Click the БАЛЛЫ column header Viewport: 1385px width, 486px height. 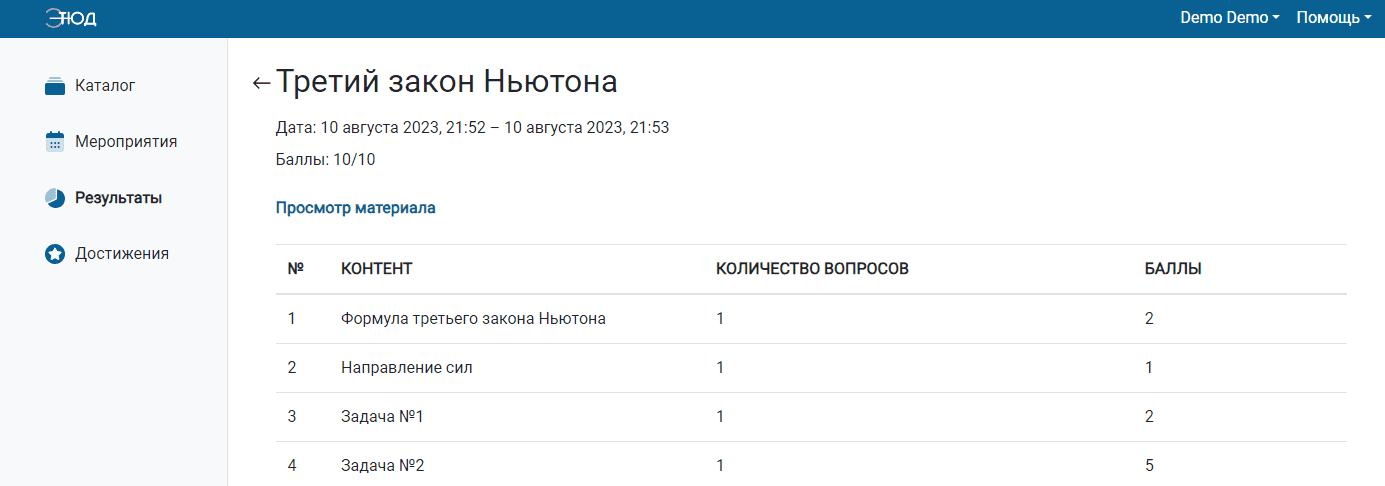pyautogui.click(x=1173, y=269)
